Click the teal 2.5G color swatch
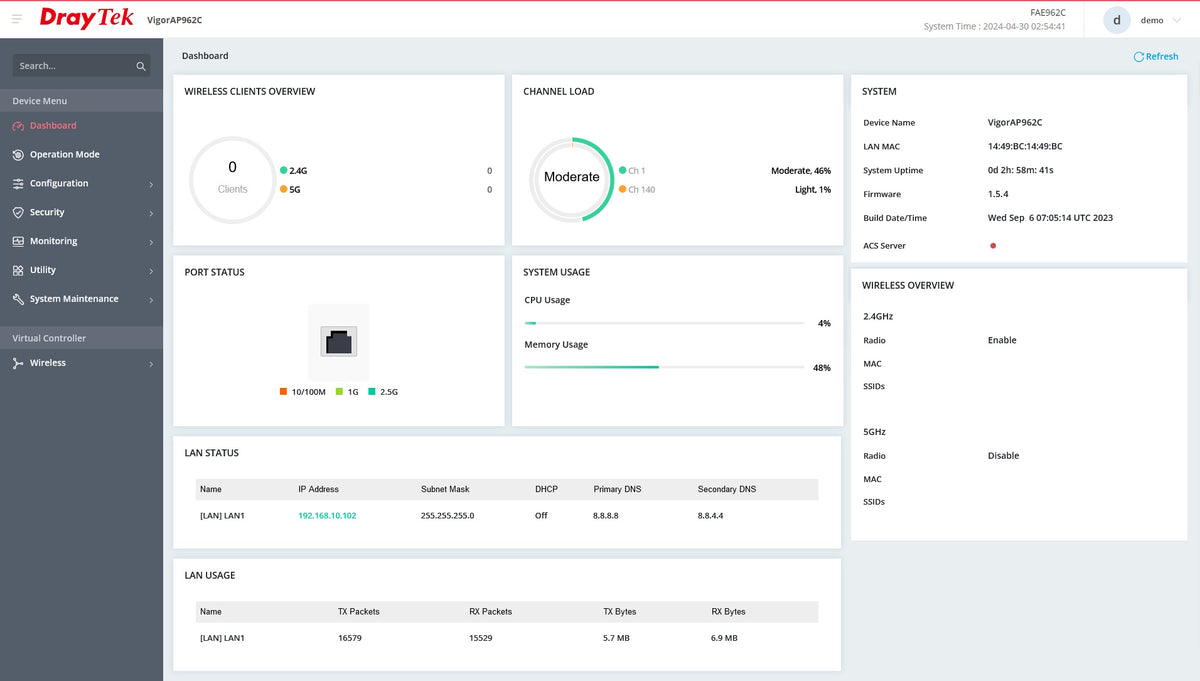The height and width of the screenshot is (681, 1200). [x=372, y=392]
